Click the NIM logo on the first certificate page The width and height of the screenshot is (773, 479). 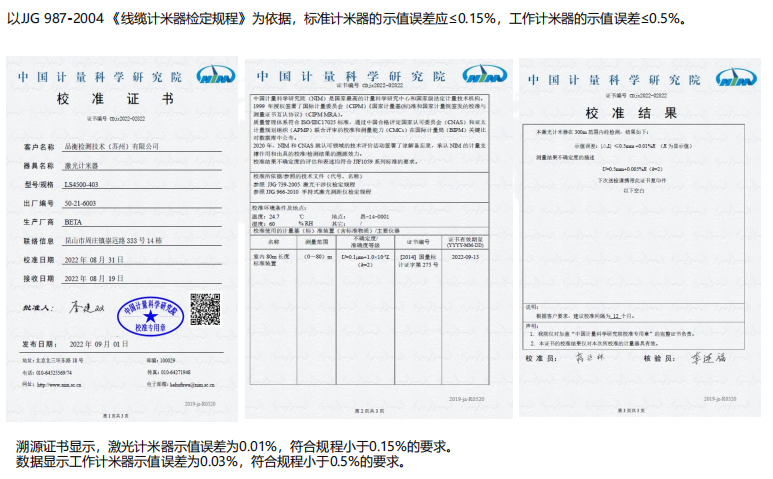pos(212,77)
